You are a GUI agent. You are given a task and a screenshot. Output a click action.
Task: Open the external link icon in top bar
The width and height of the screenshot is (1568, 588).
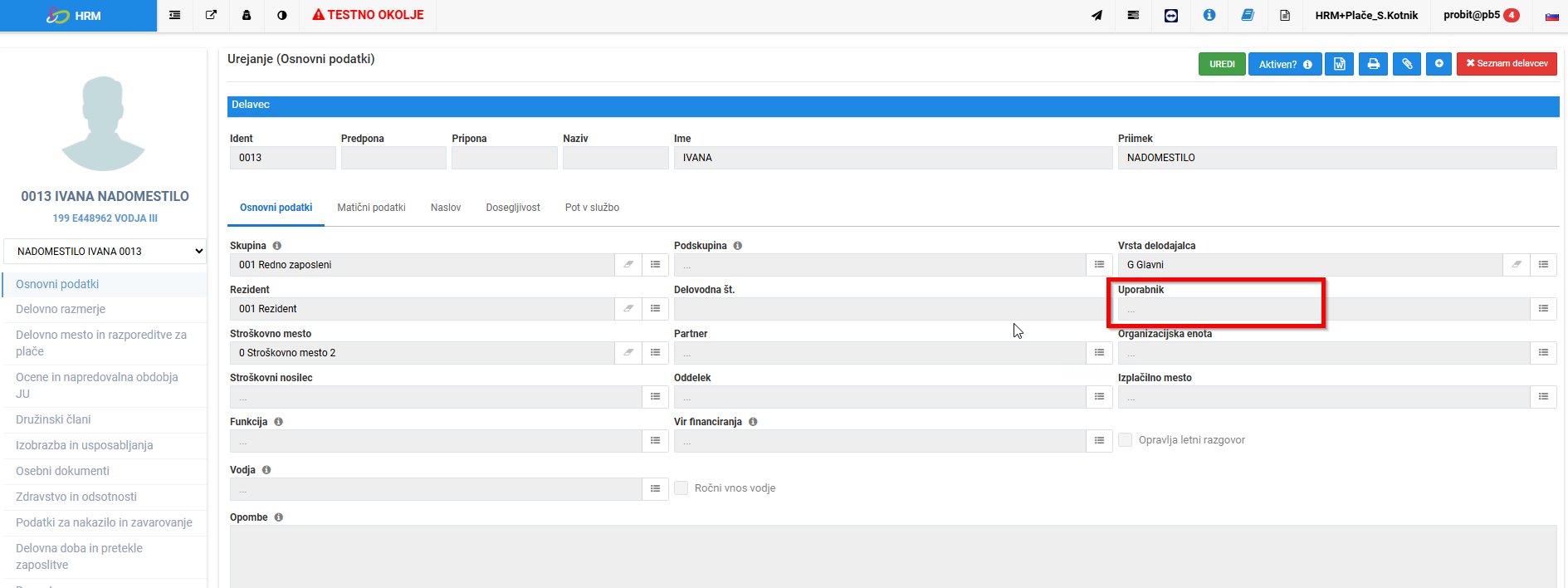[x=211, y=15]
